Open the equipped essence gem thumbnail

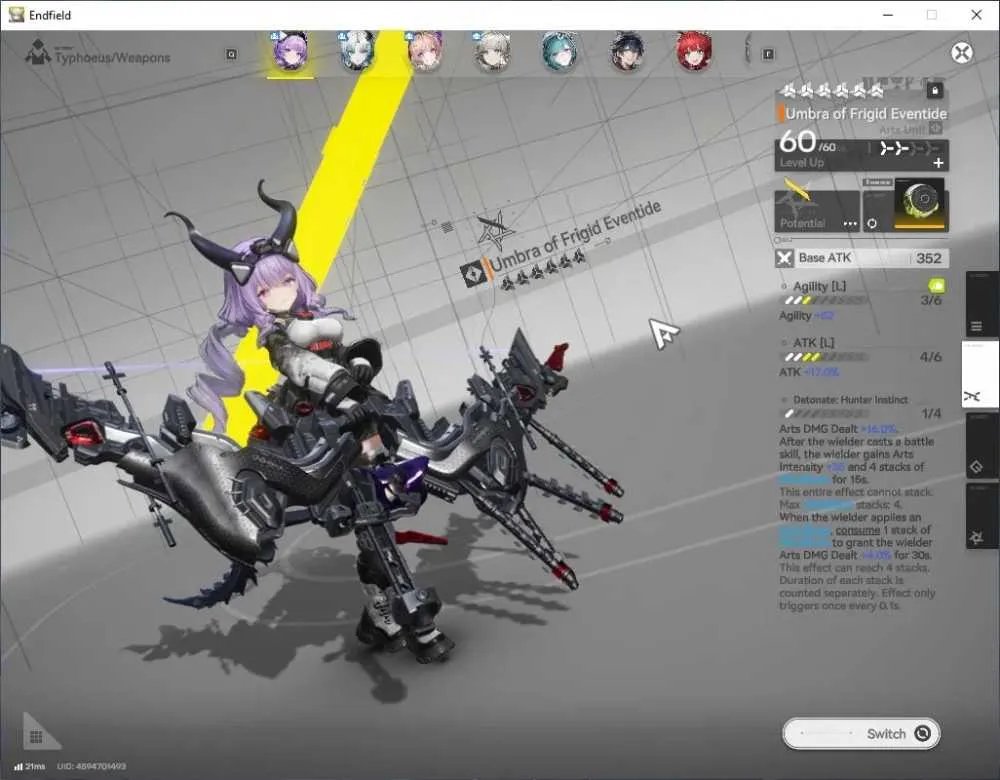(919, 203)
